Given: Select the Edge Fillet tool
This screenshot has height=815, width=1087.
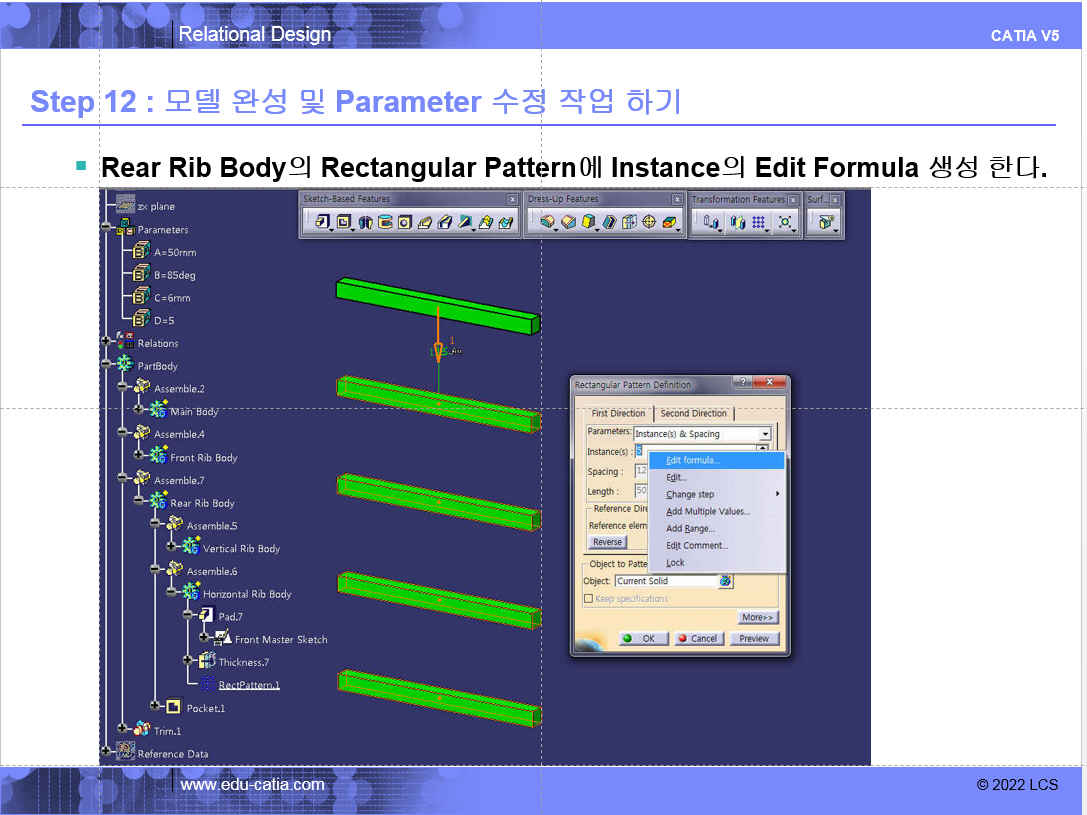Looking at the screenshot, I should click(546, 222).
